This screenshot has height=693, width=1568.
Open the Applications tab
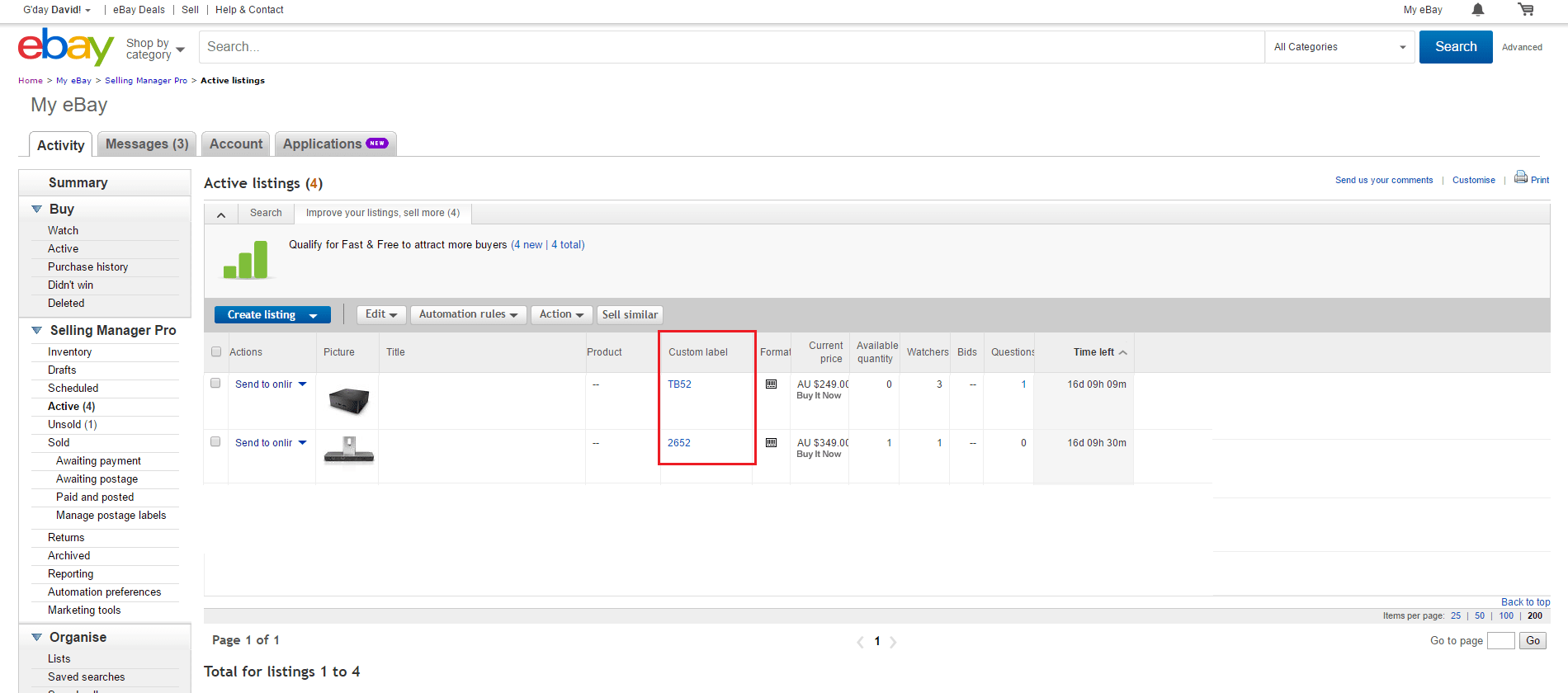click(335, 144)
